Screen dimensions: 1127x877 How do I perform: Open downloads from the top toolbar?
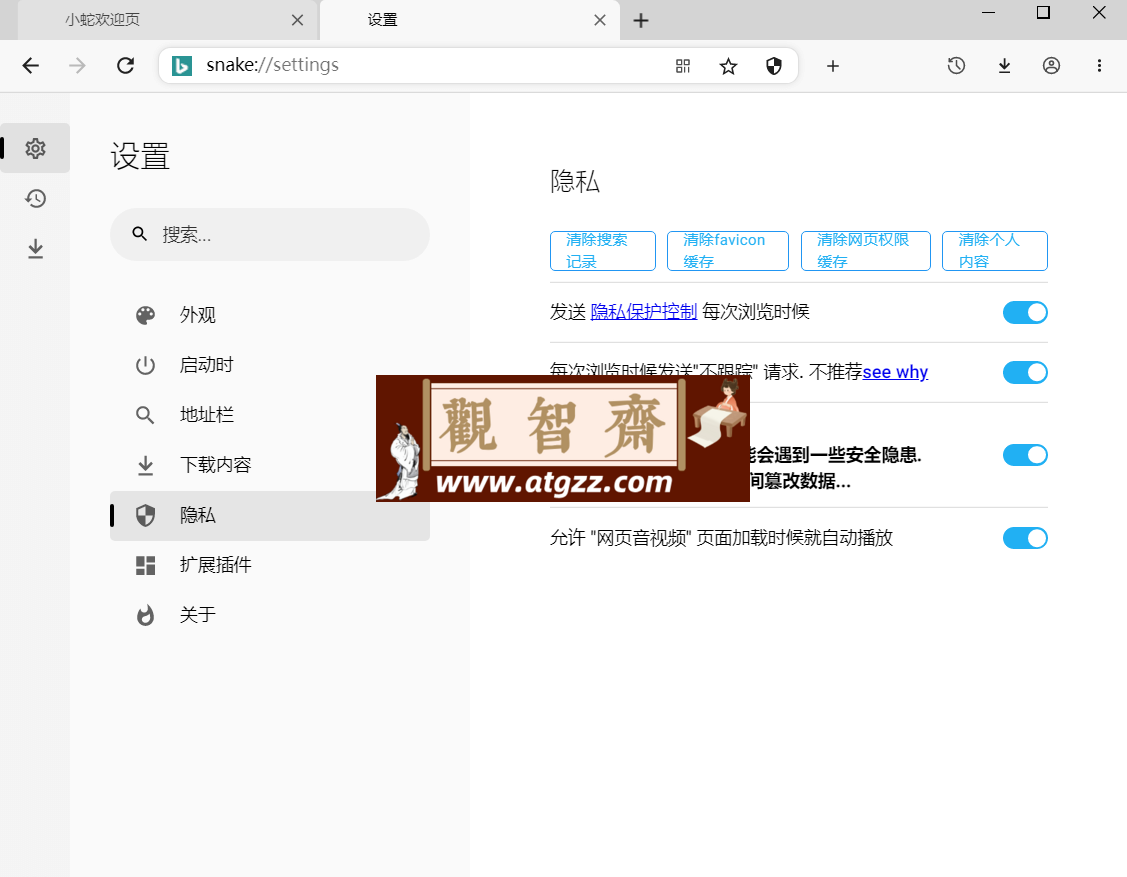click(x=1004, y=66)
